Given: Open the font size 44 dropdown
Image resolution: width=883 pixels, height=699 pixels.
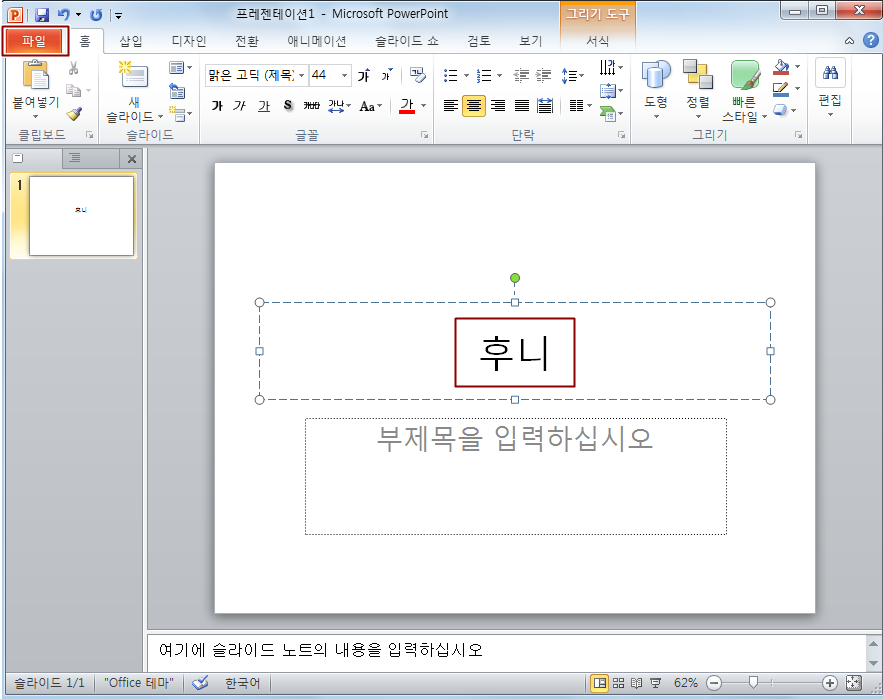Looking at the screenshot, I should coord(345,76).
